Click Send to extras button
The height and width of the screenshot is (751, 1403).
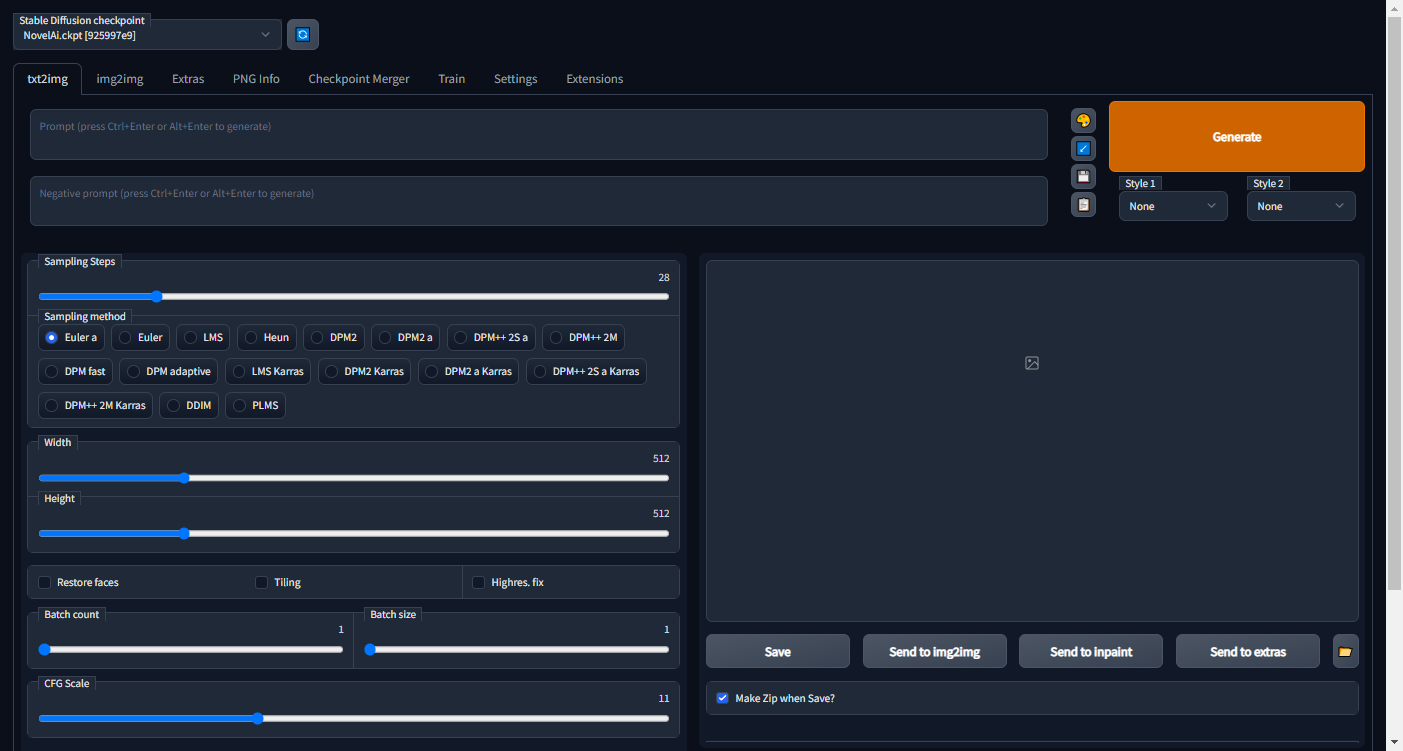[1248, 651]
